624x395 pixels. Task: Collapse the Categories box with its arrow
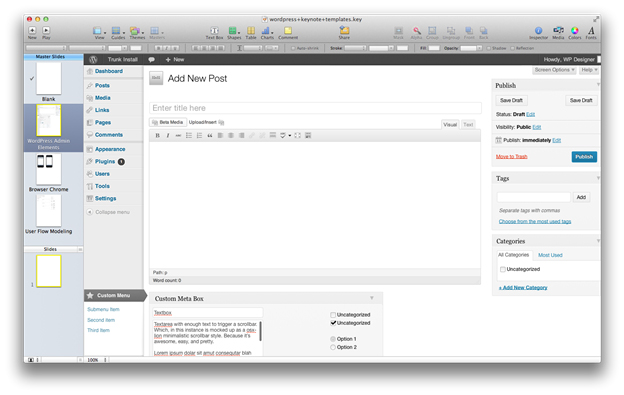coord(598,241)
